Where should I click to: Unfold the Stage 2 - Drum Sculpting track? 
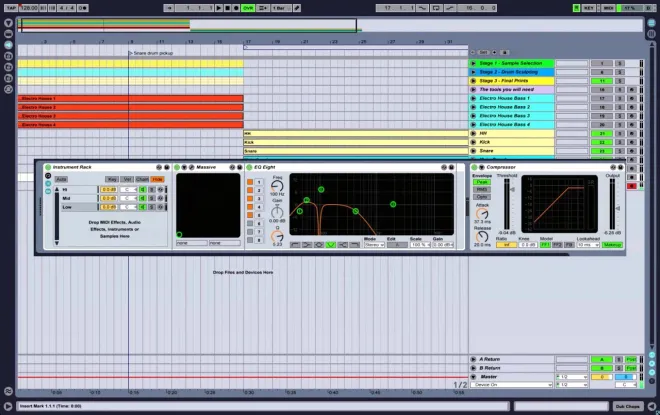(473, 72)
